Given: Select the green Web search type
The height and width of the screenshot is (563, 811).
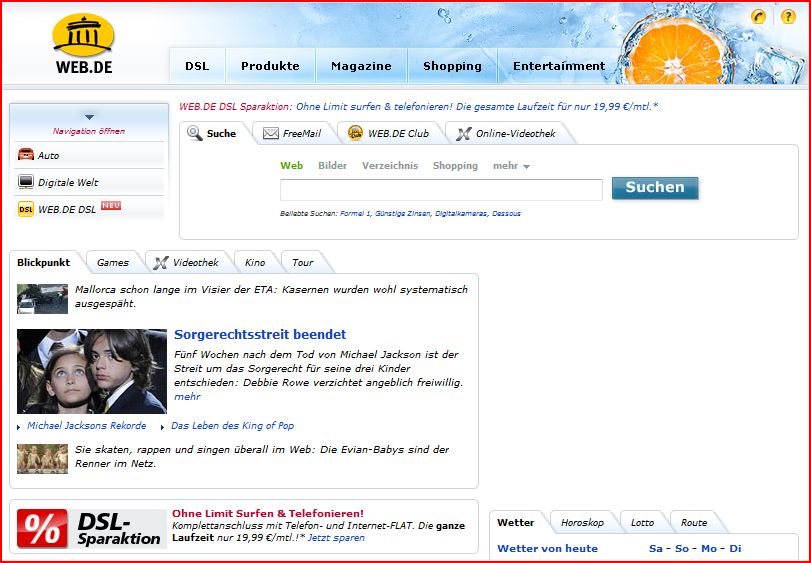Looking at the screenshot, I should coord(292,165).
